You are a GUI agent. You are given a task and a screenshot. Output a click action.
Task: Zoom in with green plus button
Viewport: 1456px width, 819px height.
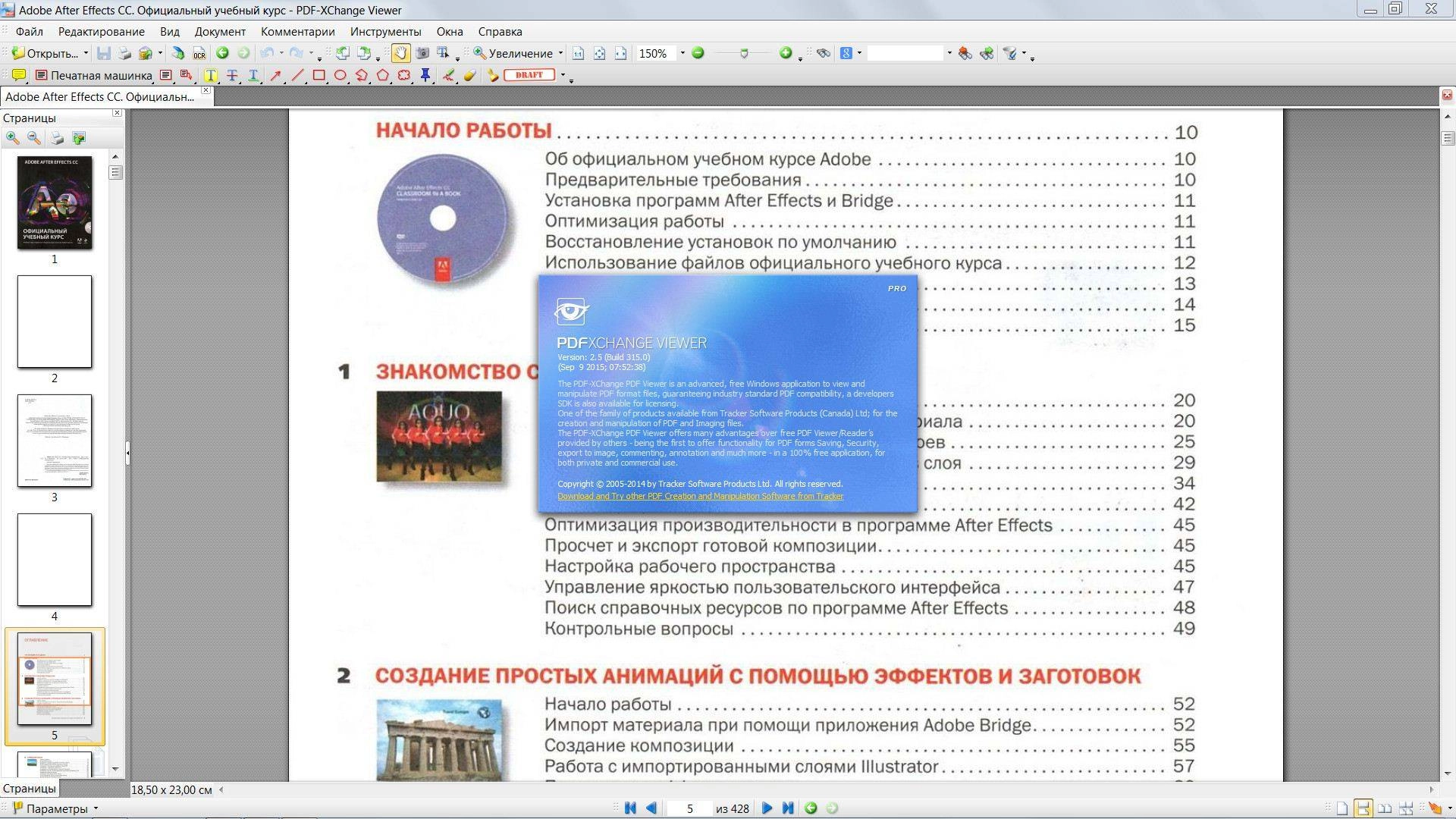786,53
